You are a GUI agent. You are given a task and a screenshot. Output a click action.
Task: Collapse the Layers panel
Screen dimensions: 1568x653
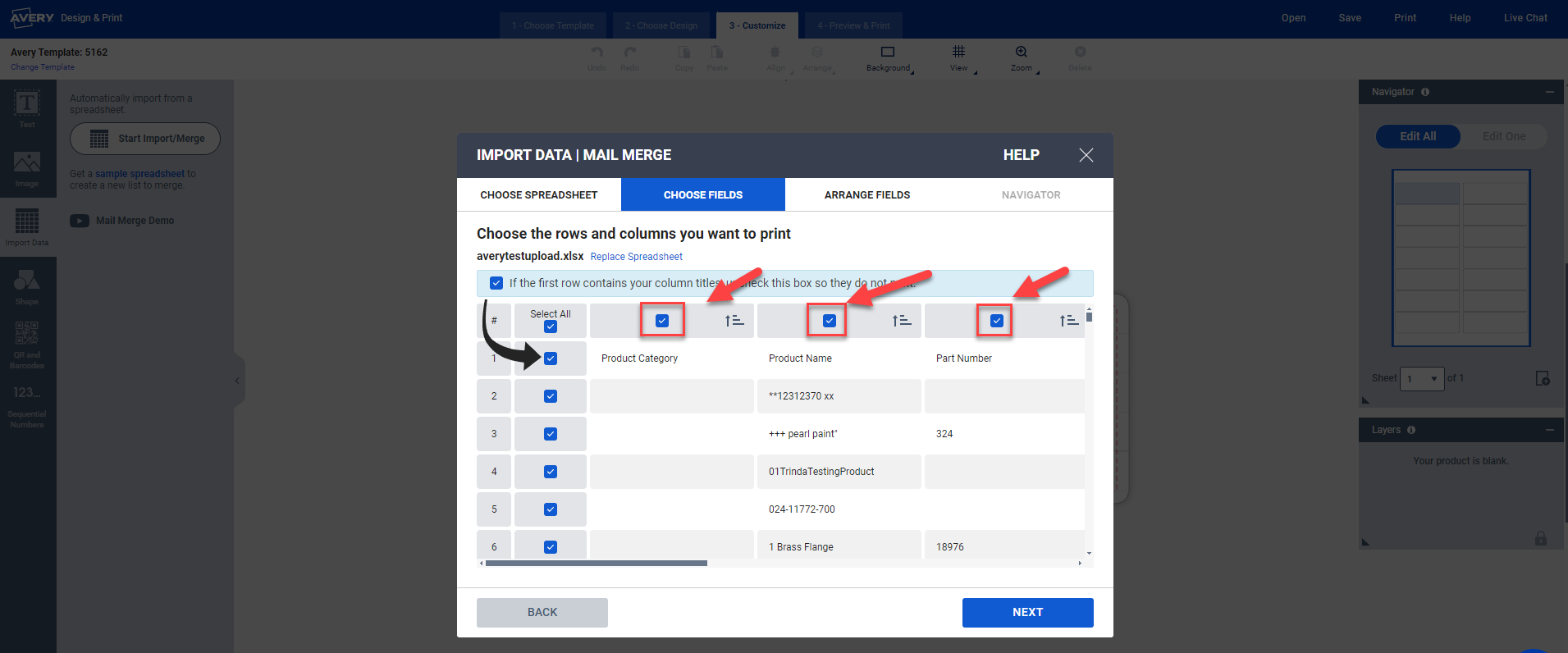point(1550,430)
